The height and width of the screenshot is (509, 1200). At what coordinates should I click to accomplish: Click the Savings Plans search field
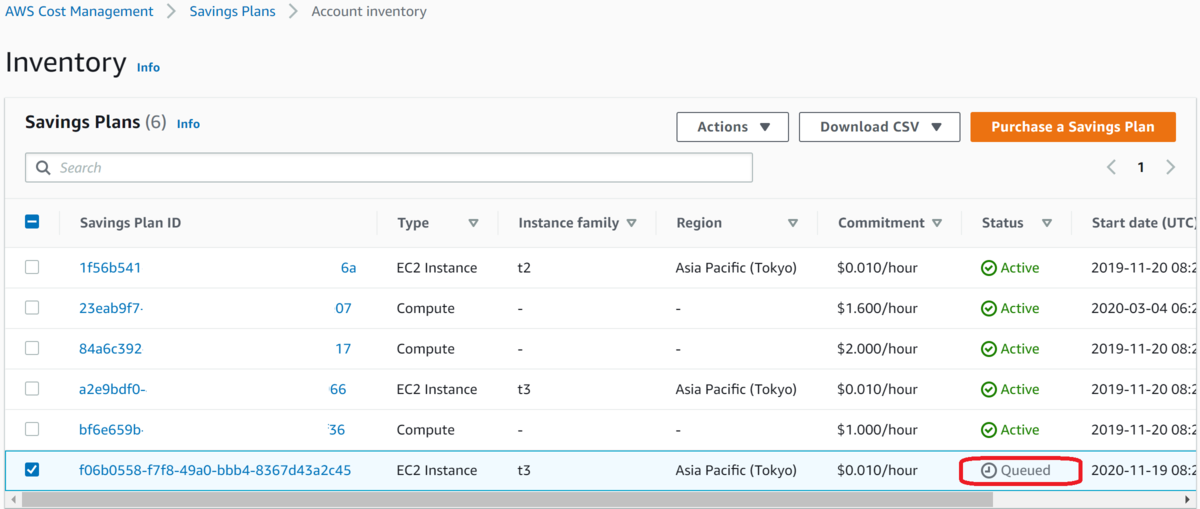400,168
